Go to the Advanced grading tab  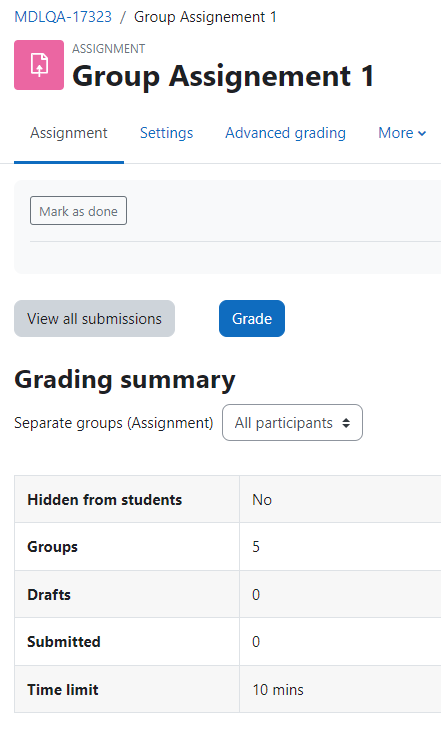[x=285, y=133]
